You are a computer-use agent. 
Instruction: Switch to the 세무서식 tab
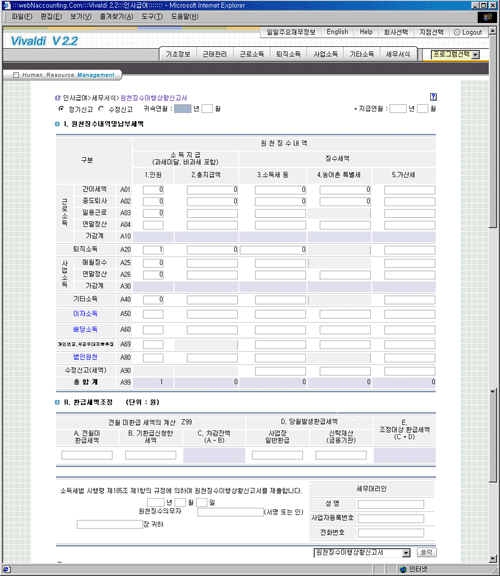click(x=398, y=54)
